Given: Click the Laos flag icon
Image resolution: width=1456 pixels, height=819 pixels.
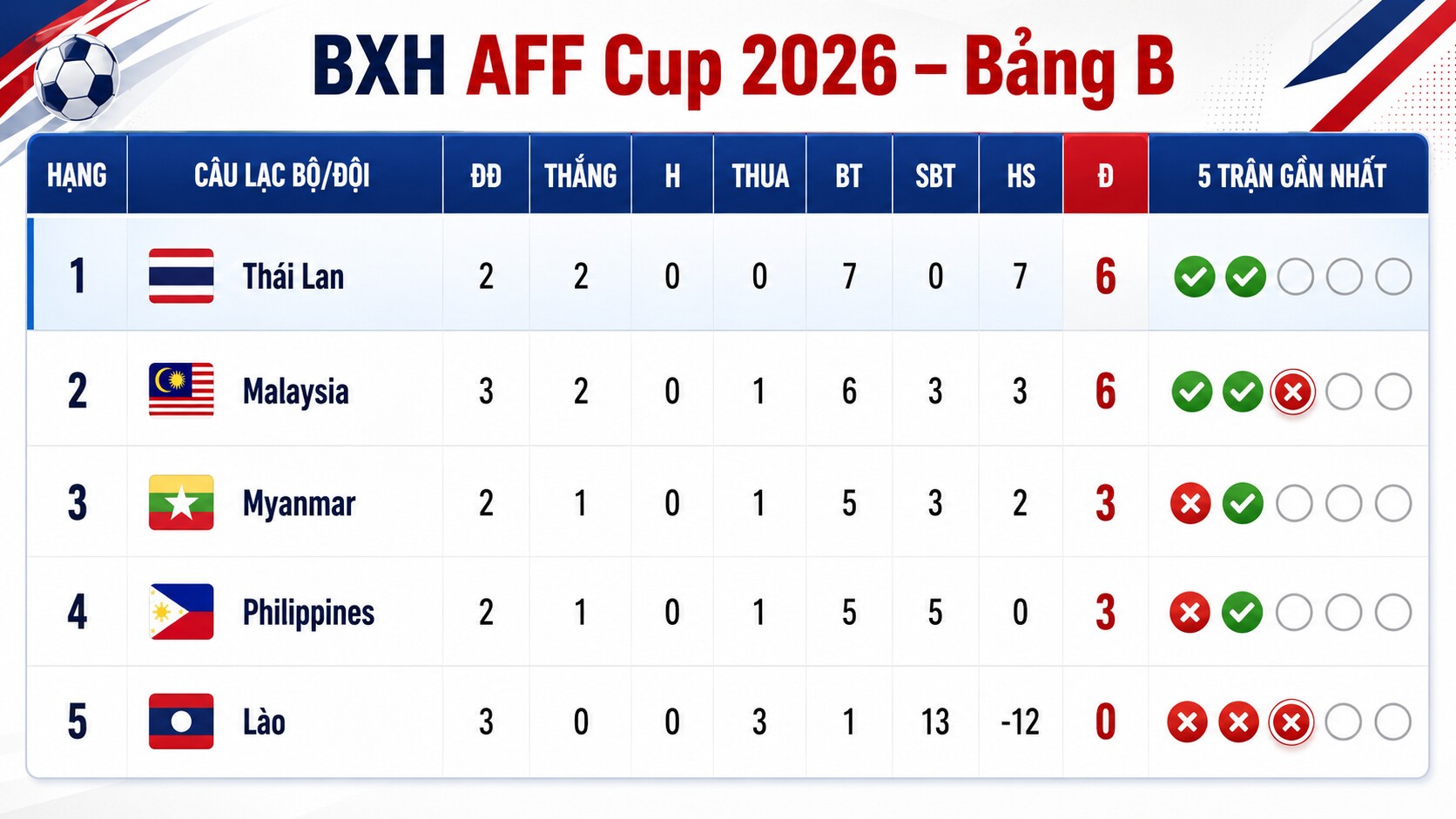Looking at the screenshot, I should click(181, 722).
